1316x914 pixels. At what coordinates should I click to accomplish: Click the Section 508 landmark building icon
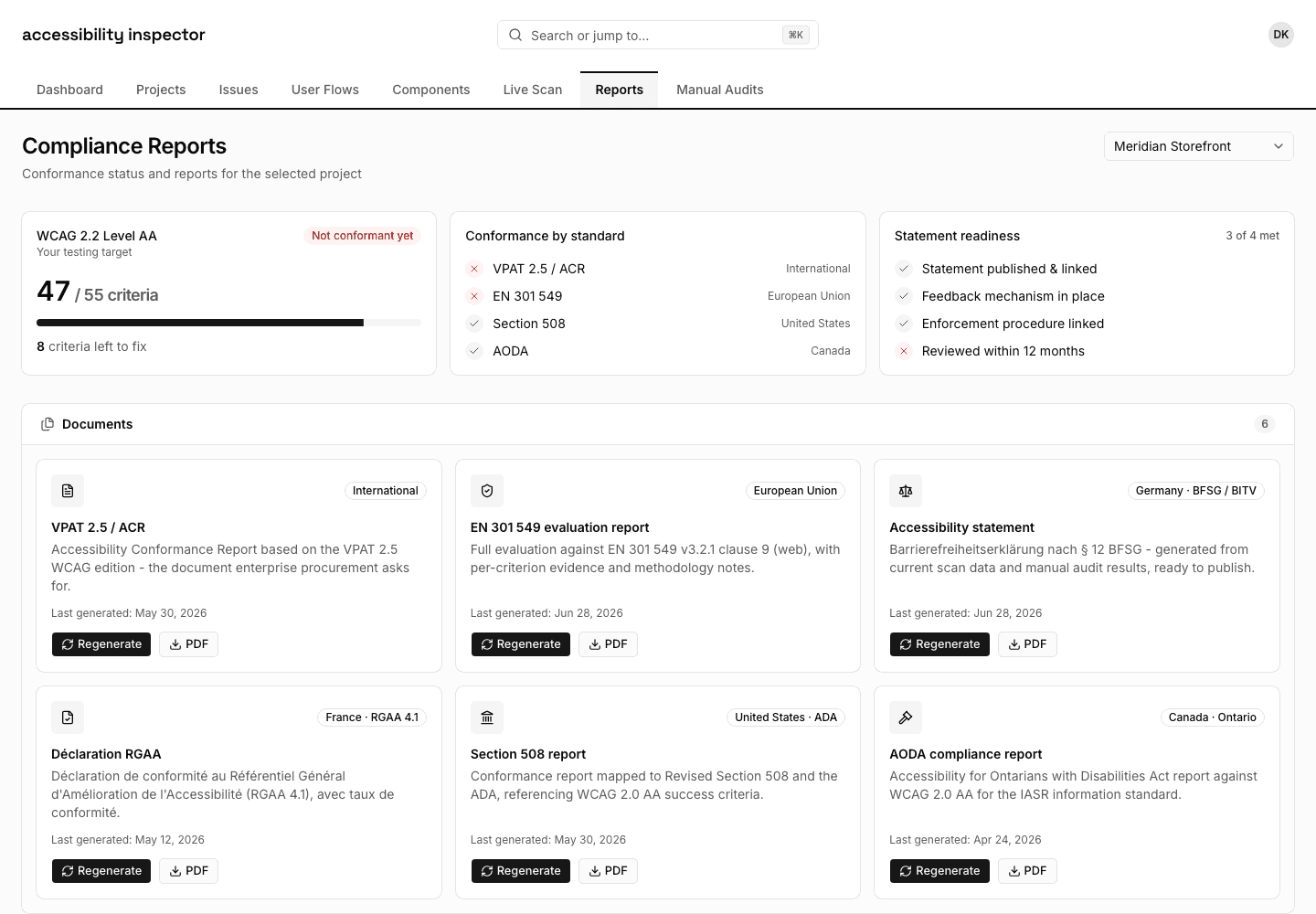coord(487,717)
